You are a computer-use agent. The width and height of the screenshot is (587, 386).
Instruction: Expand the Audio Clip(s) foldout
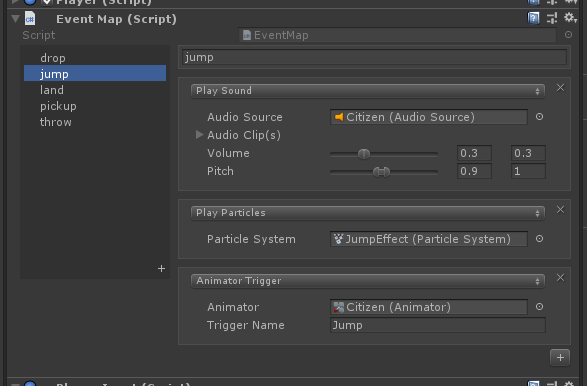pos(200,135)
